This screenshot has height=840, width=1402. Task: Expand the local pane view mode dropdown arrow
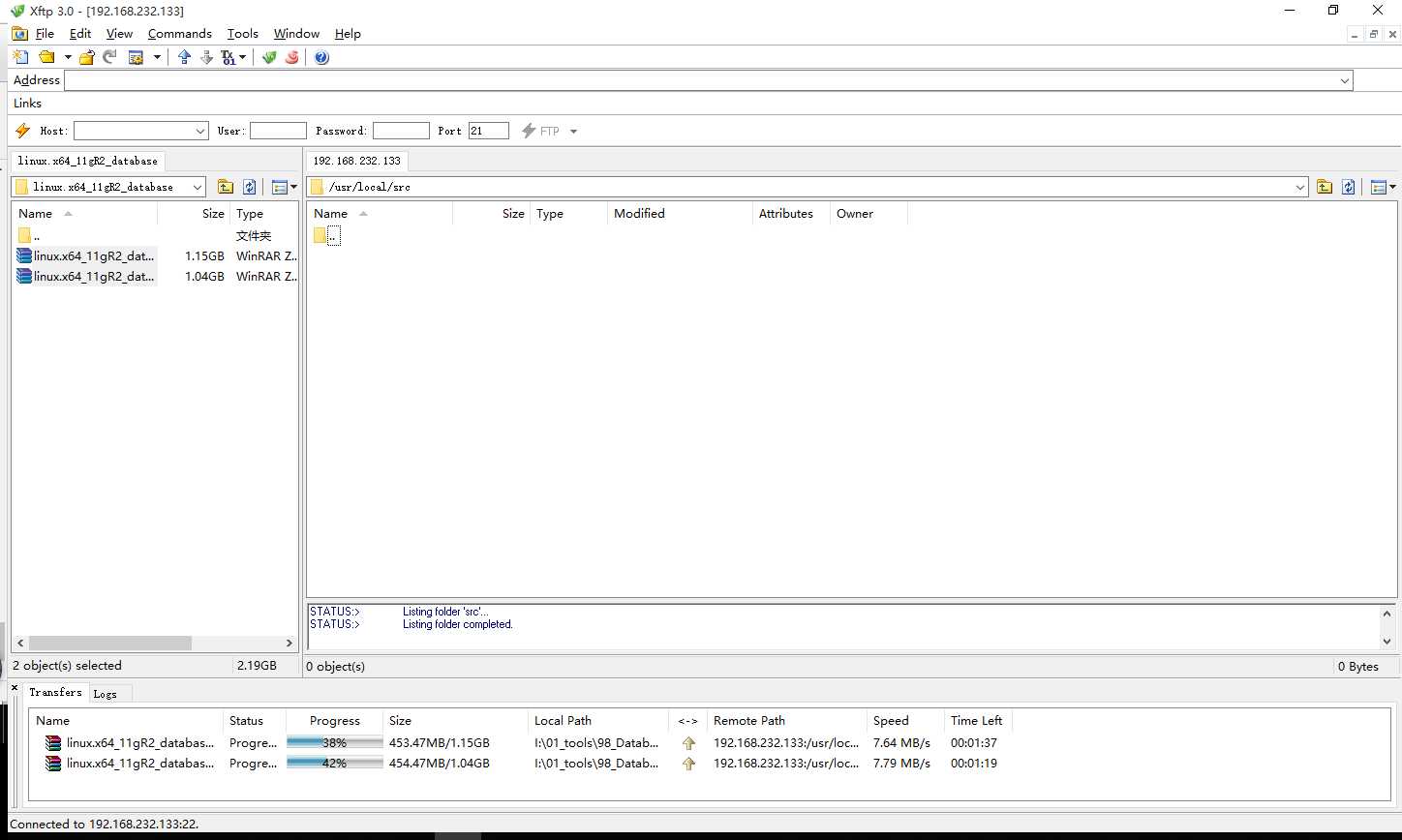tap(294, 187)
